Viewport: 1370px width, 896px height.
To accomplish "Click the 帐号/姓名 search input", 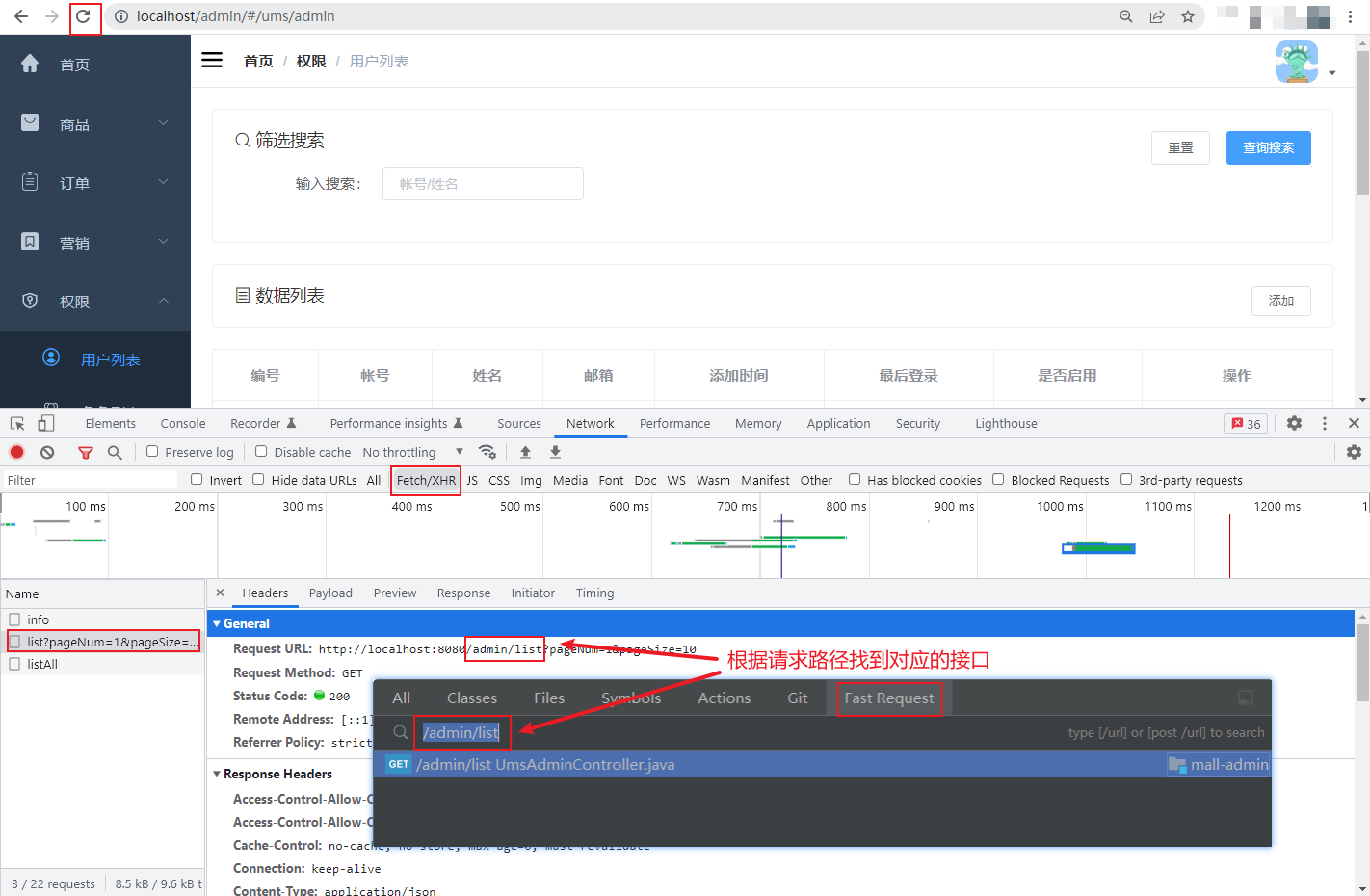I will [x=483, y=183].
